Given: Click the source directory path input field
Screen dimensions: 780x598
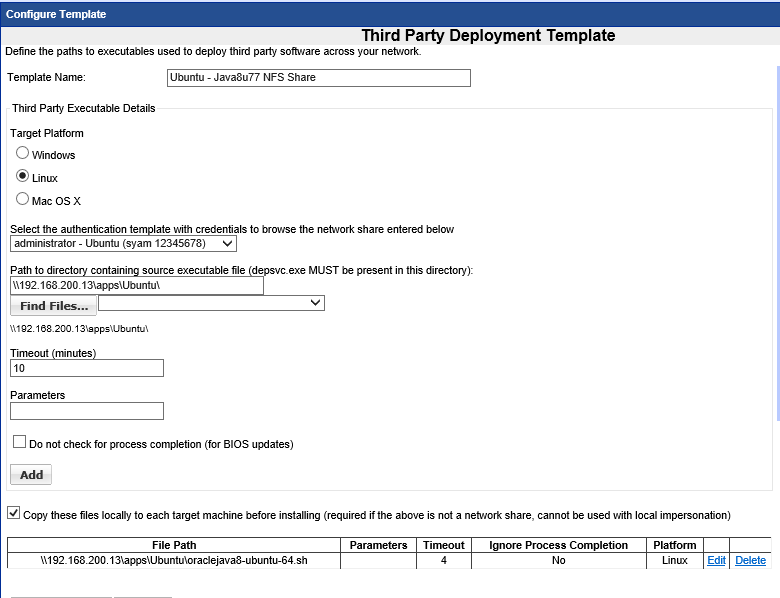Looking at the screenshot, I should pos(137,286).
